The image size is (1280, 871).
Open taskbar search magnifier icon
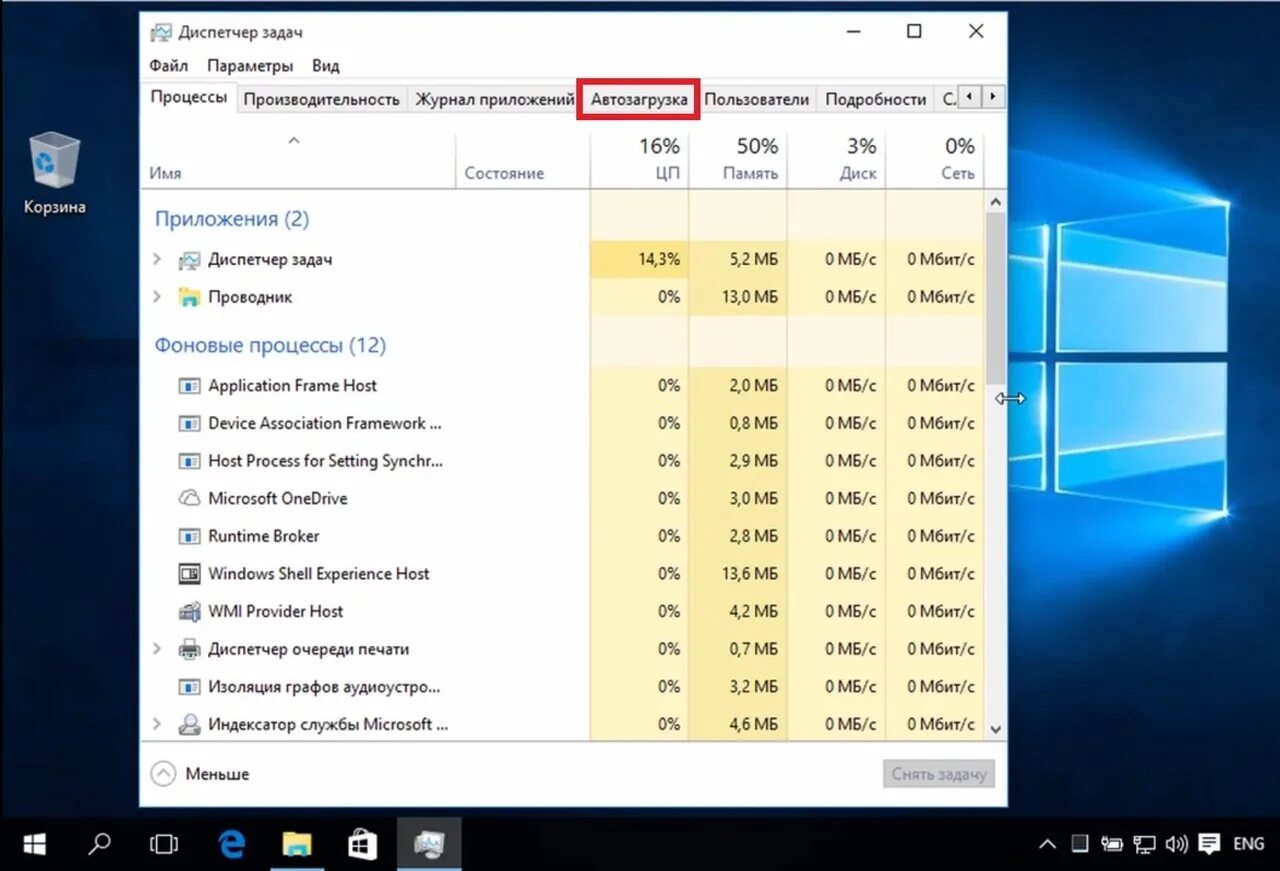[99, 844]
